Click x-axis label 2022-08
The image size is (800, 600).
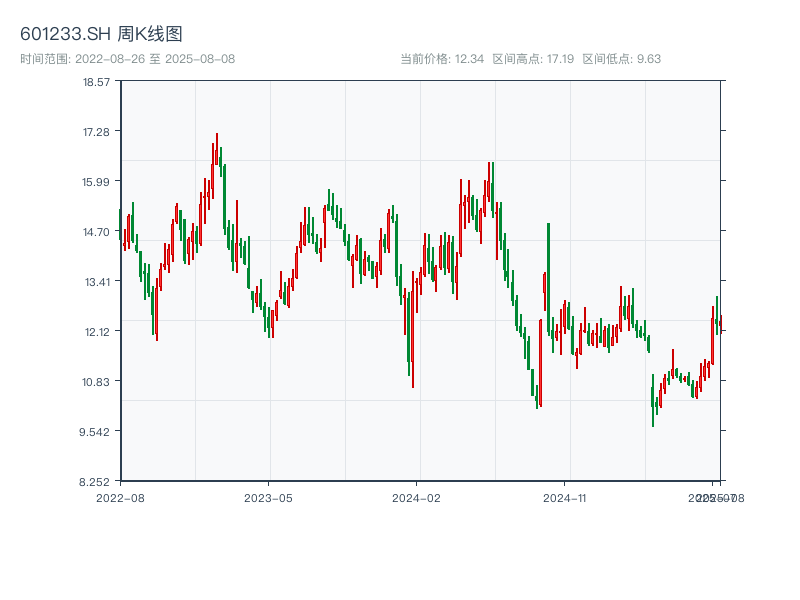click(120, 498)
